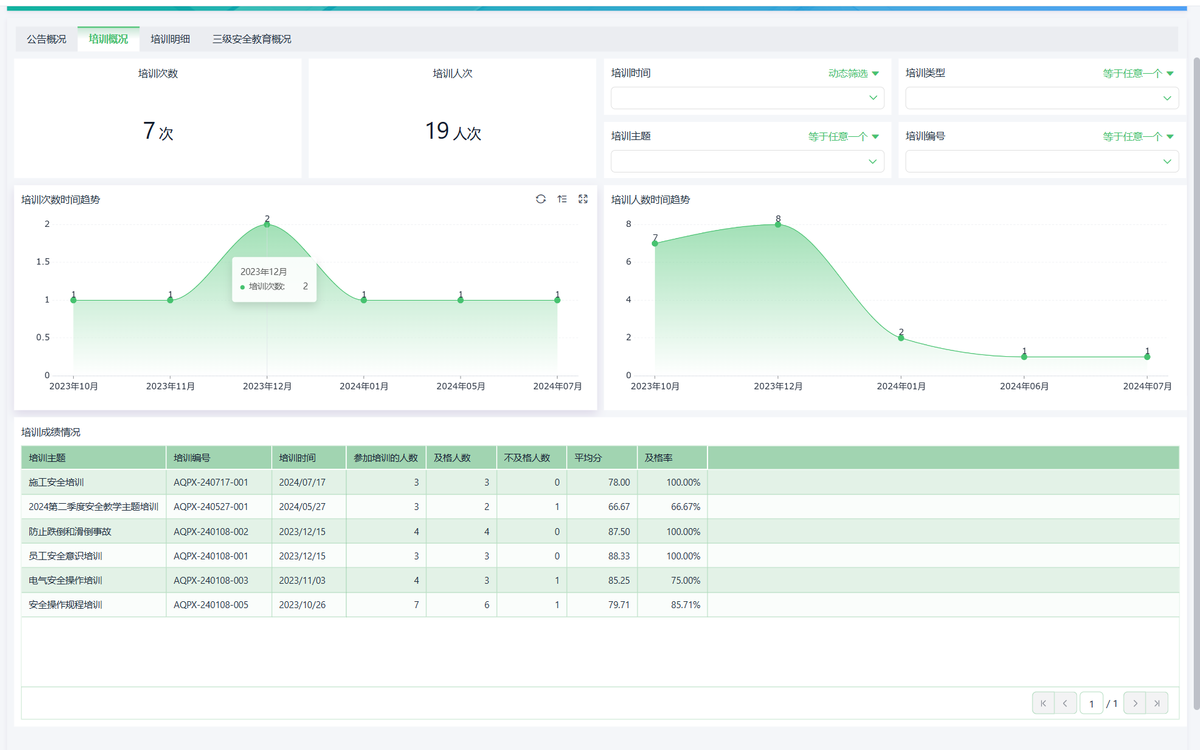Click the page number input field
The image size is (1200, 750).
coord(1091,704)
